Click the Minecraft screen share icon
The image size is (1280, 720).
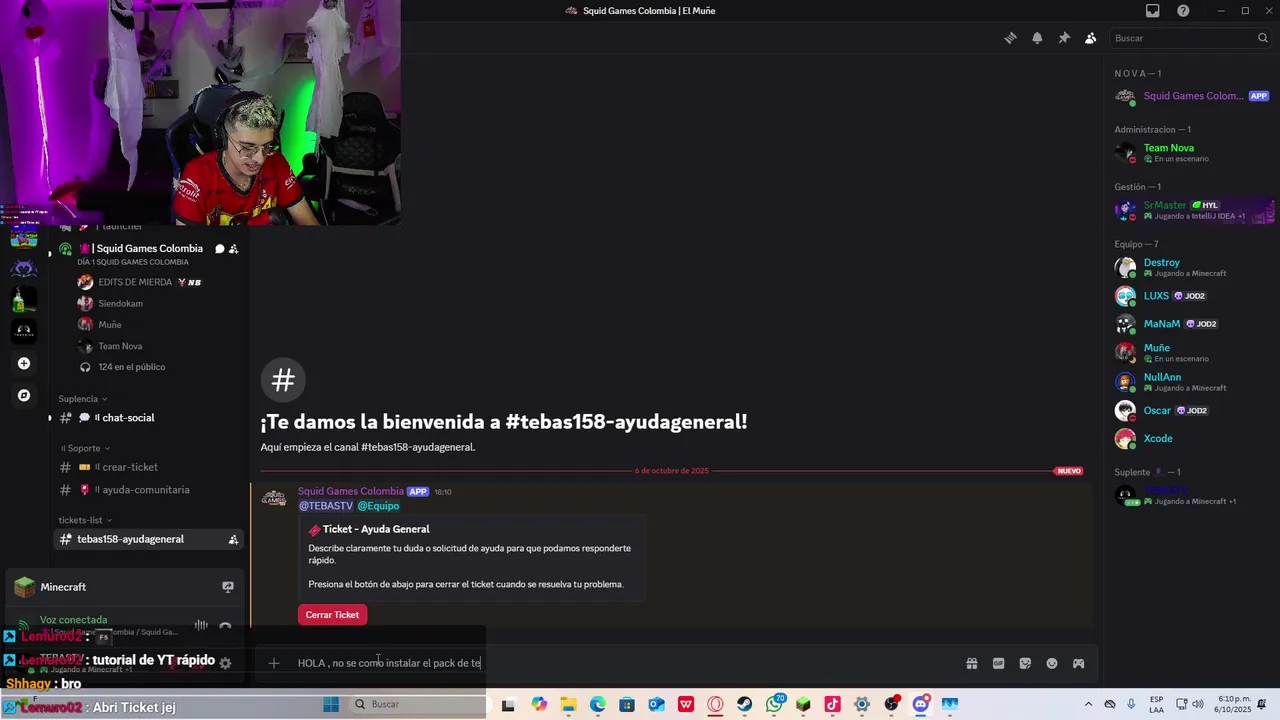pyautogui.click(x=228, y=587)
